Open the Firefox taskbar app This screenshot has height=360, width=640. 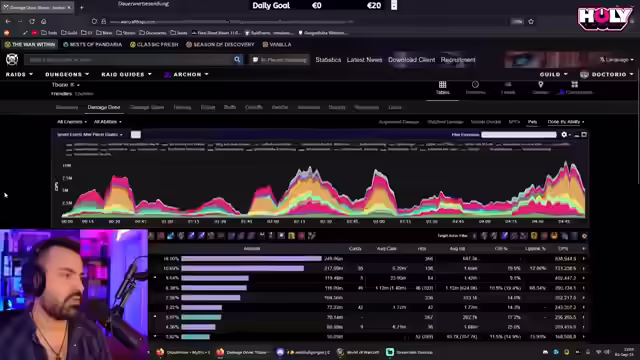pos(160,352)
